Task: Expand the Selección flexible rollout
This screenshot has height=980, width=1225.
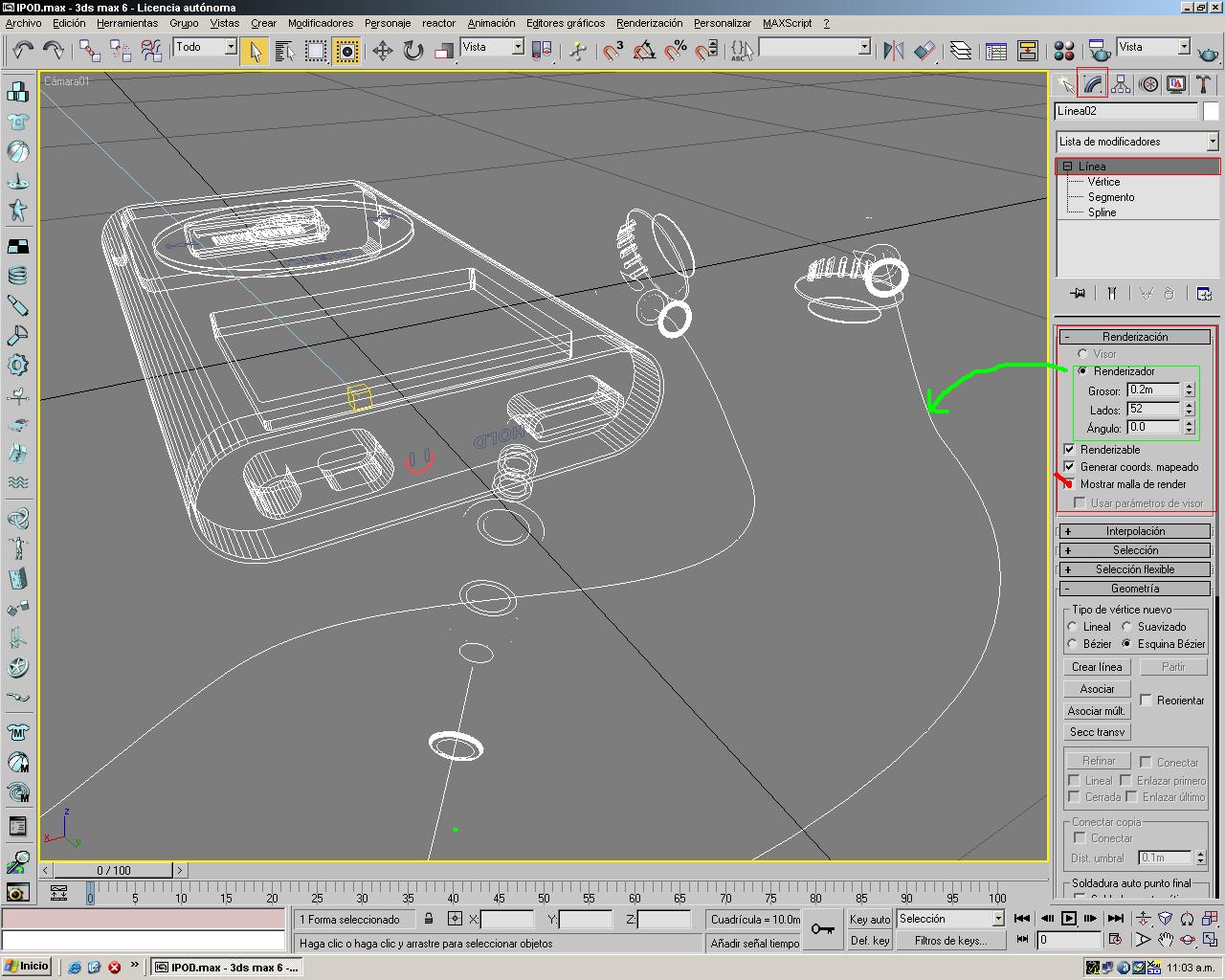Action: pyautogui.click(x=1135, y=569)
